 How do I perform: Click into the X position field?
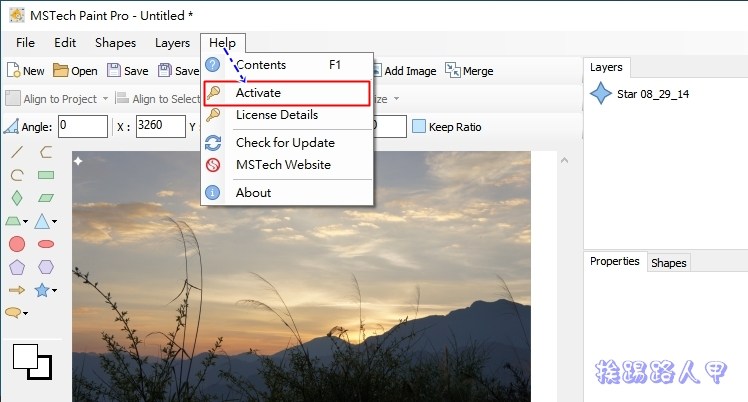[161, 126]
